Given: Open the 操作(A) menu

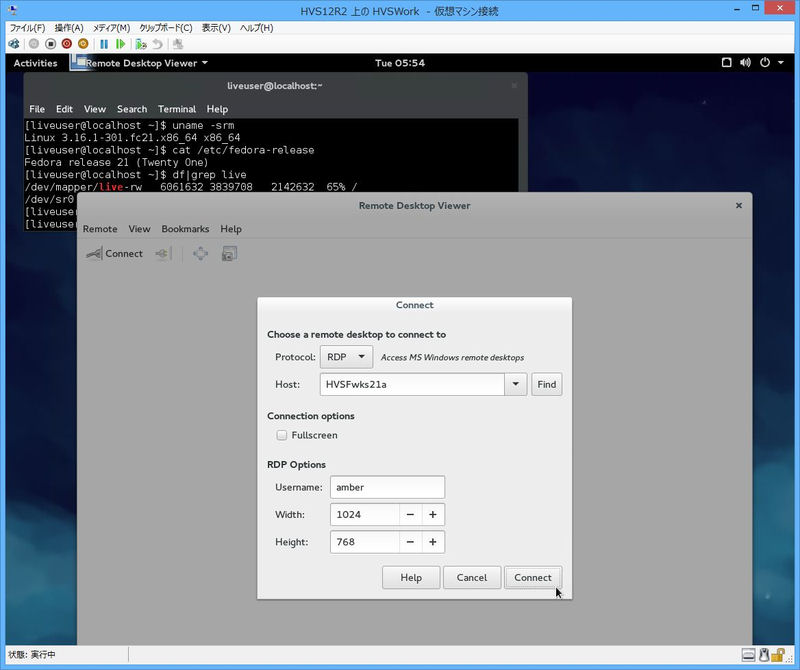Looking at the screenshot, I should (69, 28).
